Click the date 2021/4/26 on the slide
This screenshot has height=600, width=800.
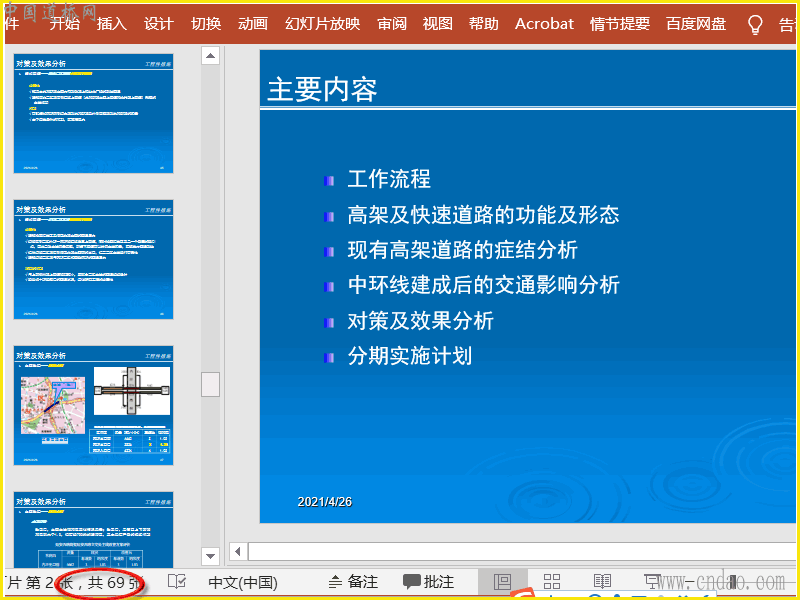pos(325,502)
